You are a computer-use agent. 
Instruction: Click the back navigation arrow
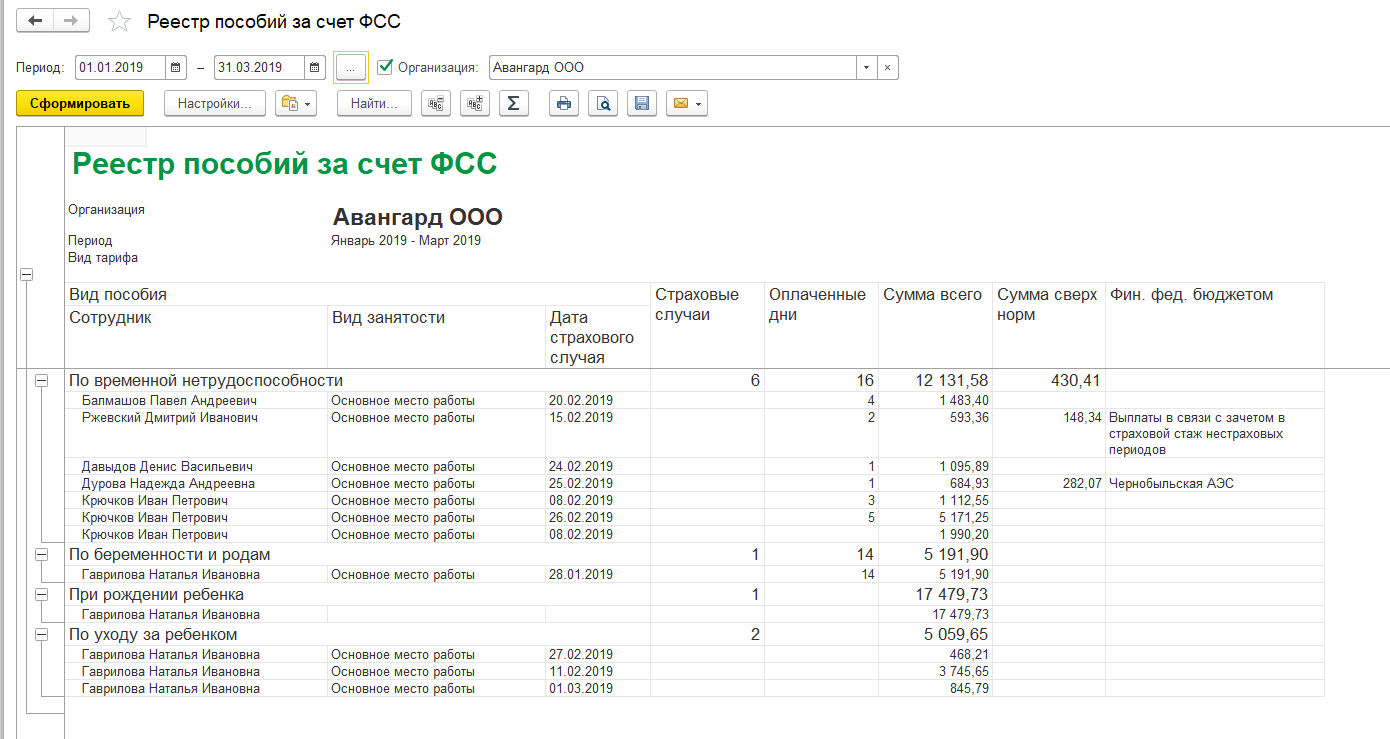35,21
